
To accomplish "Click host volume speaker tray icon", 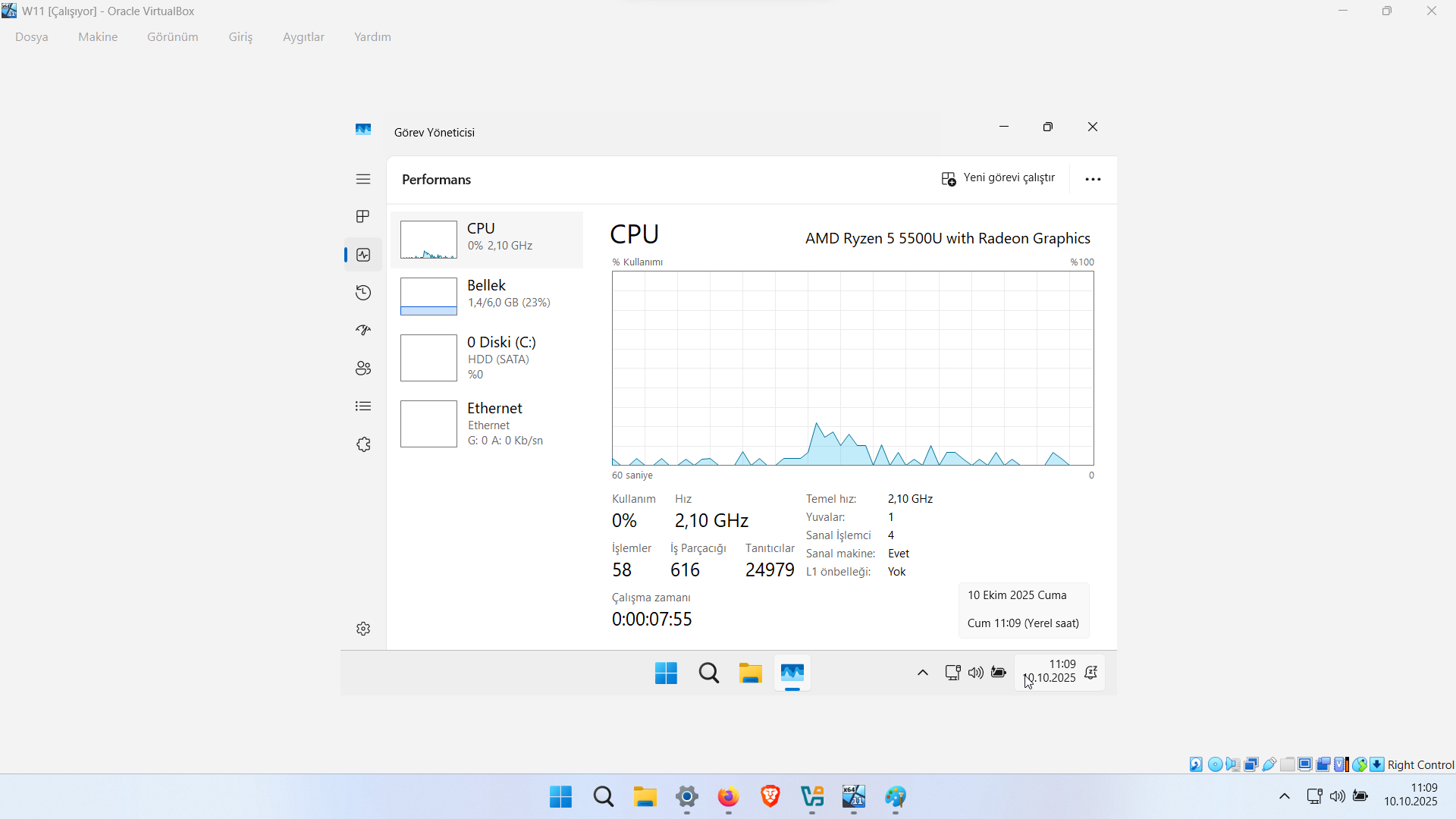I will [1338, 796].
